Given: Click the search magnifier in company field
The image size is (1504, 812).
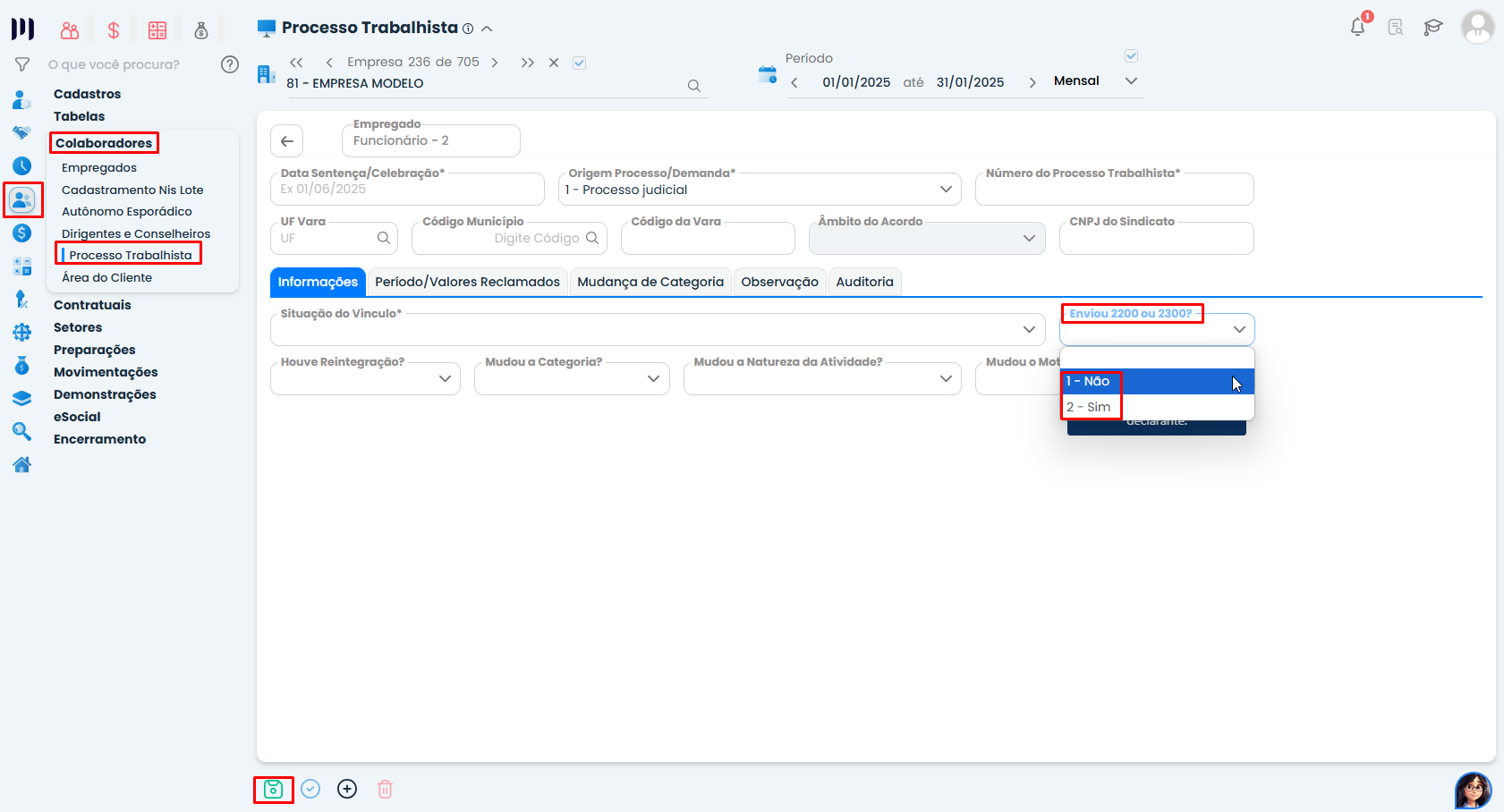Looking at the screenshot, I should pyautogui.click(x=693, y=86).
